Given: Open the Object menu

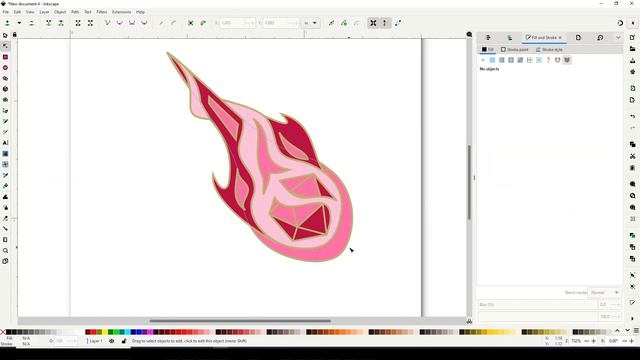Looking at the screenshot, I should 60,12.
